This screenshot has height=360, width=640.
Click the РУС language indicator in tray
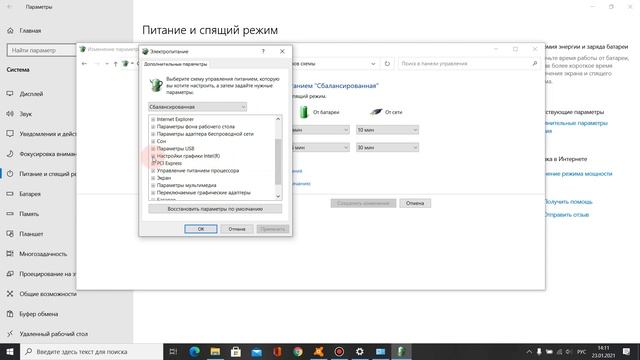point(582,351)
